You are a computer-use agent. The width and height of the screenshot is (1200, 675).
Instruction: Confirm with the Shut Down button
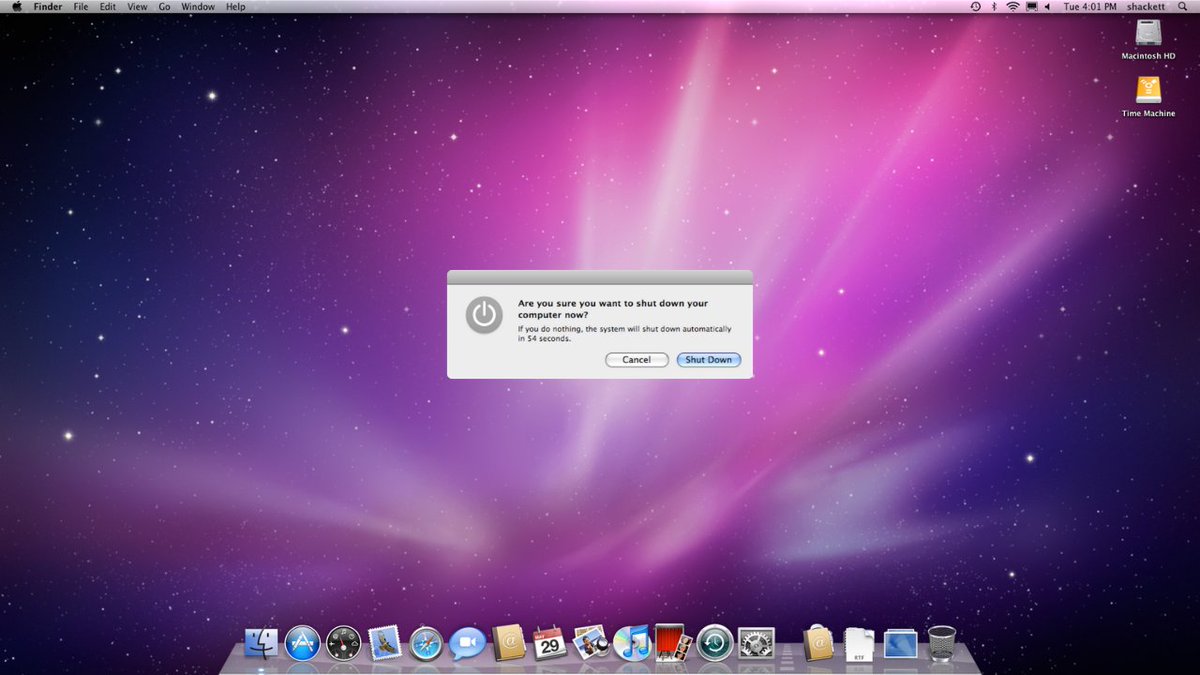(708, 360)
